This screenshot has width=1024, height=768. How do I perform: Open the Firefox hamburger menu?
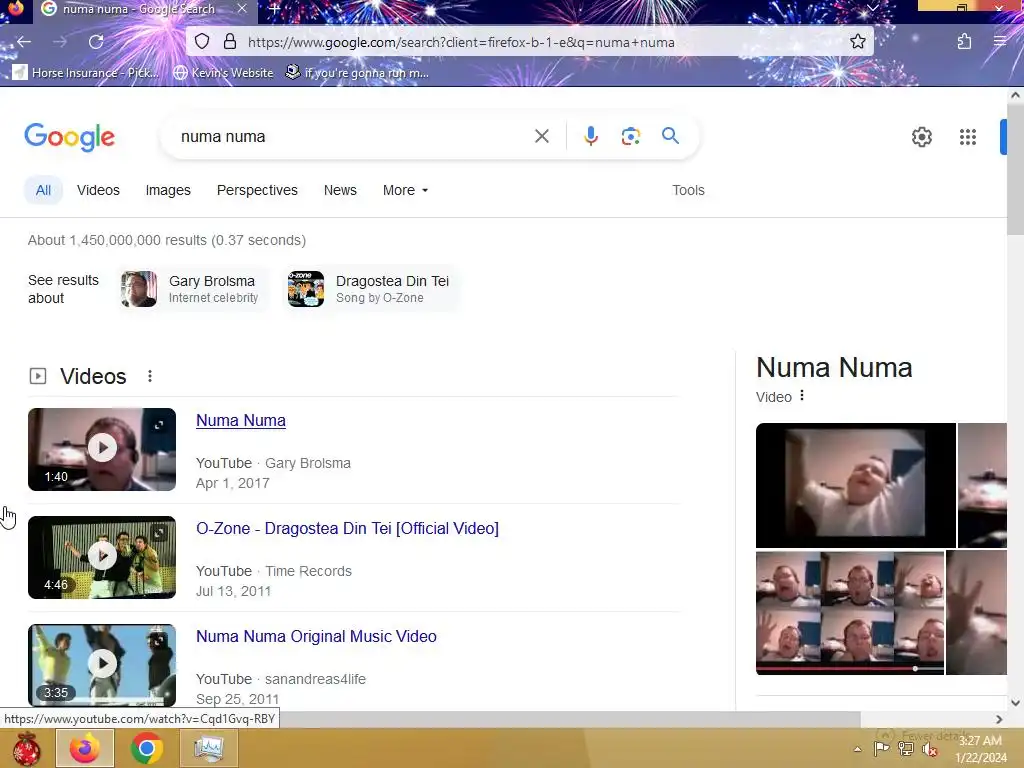[1000, 42]
